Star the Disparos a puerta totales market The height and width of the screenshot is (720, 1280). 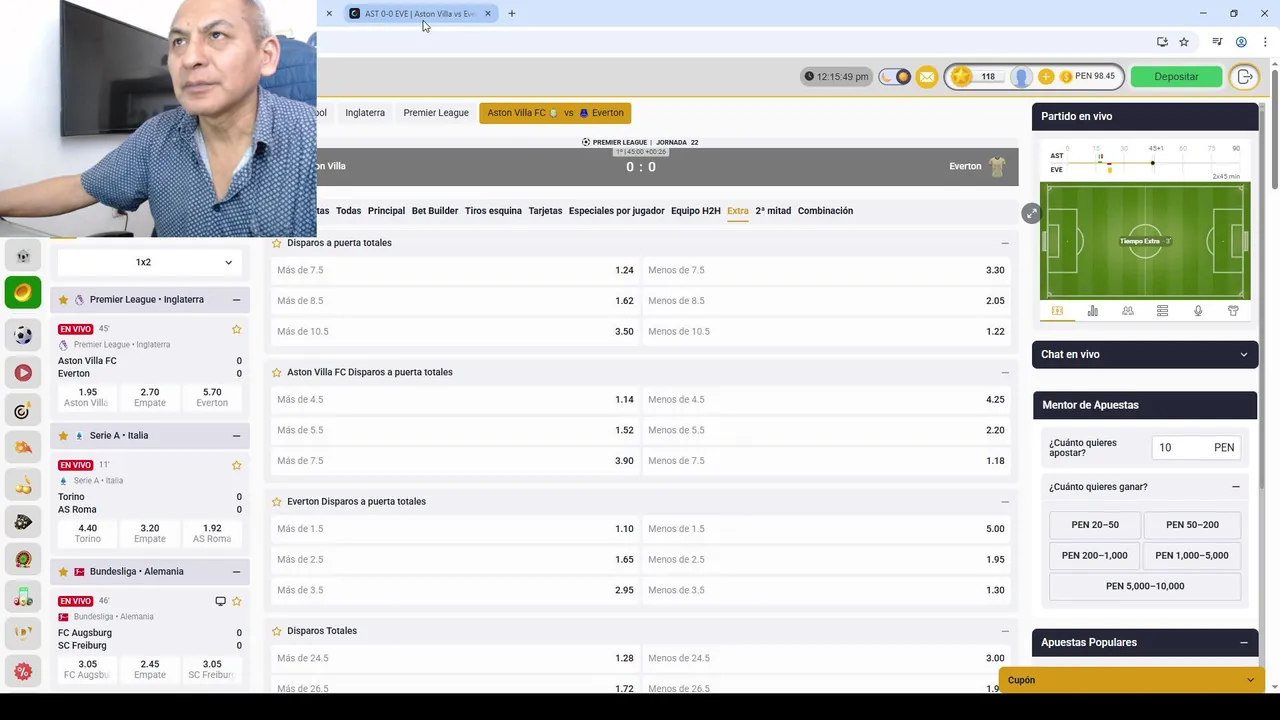(x=277, y=243)
